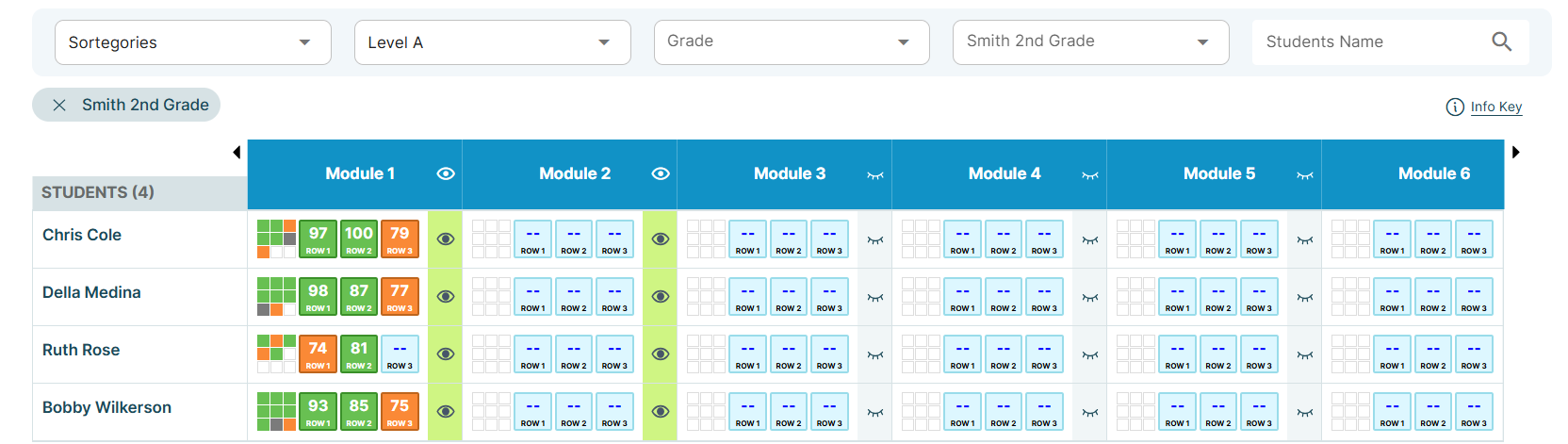The height and width of the screenshot is (444, 1568).
Task: Open Ruth Rose's 74 Row 1 score
Action: (x=318, y=354)
